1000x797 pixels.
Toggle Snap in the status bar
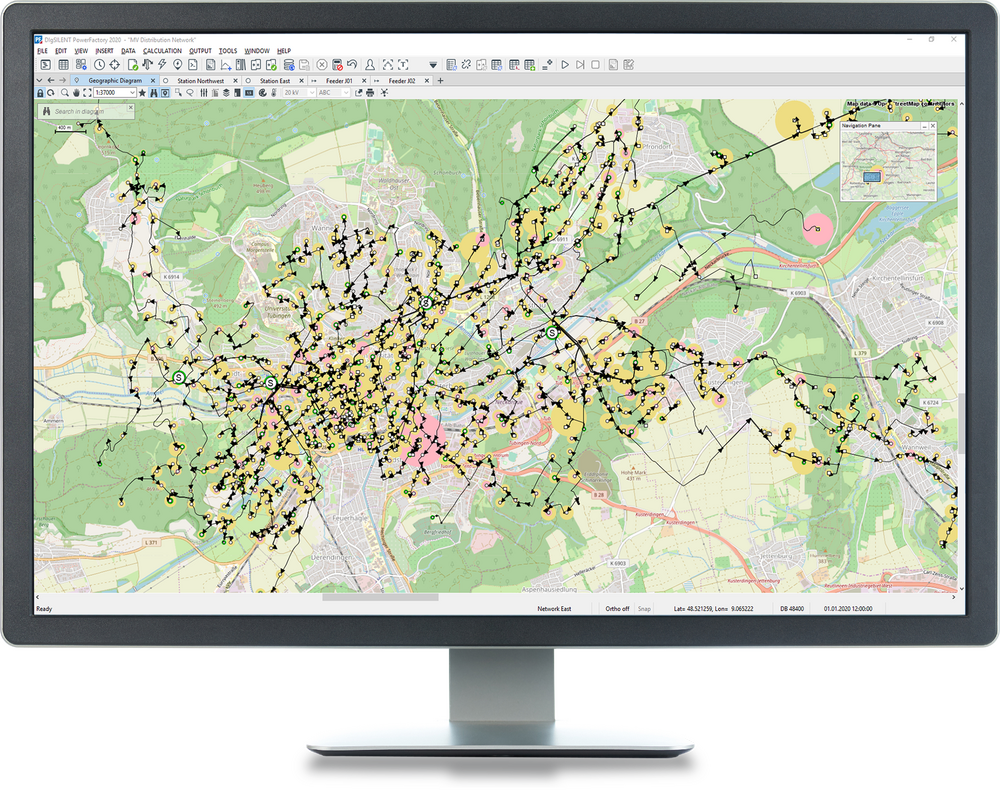pyautogui.click(x=644, y=608)
